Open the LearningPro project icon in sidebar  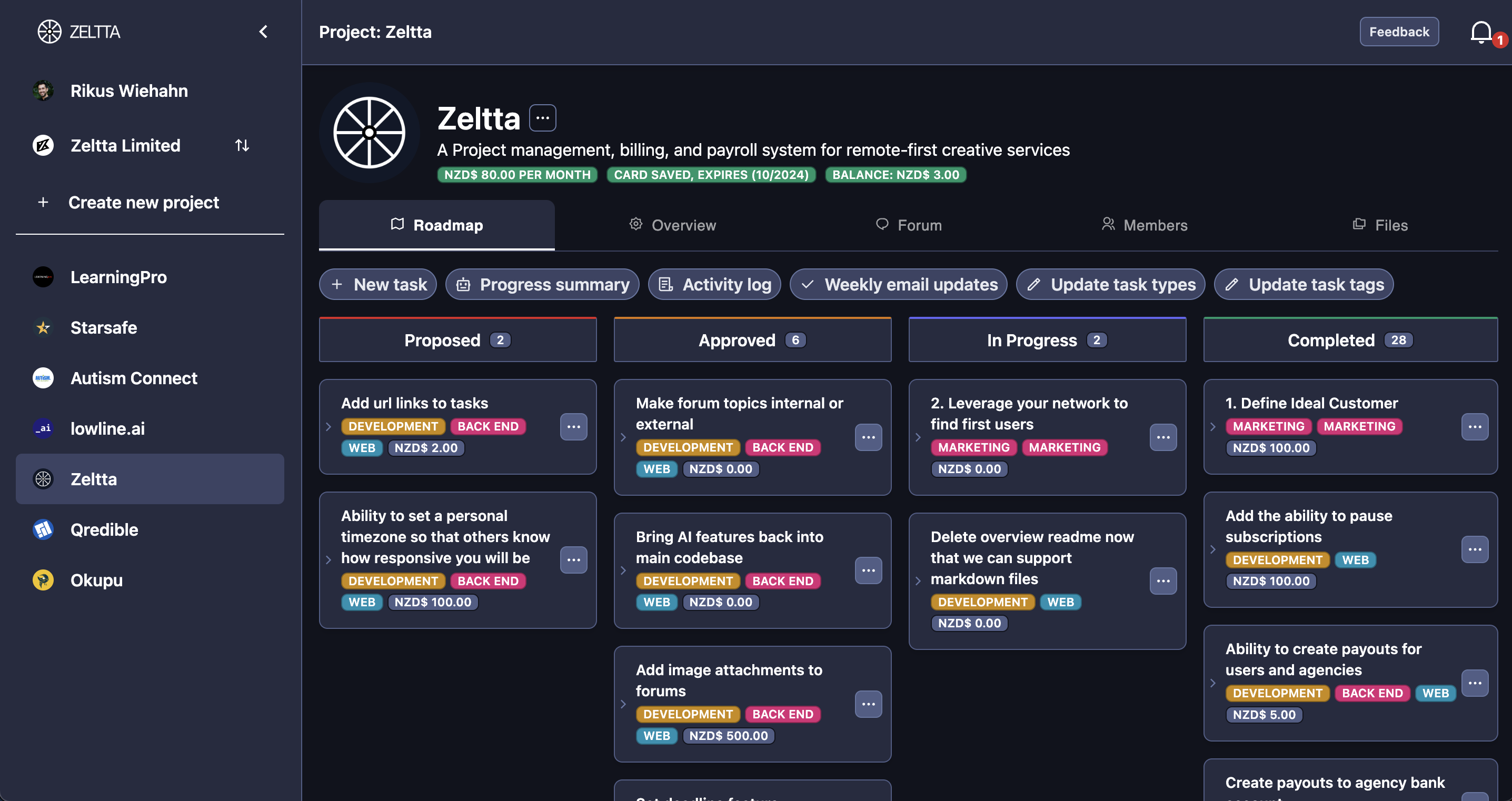pos(43,277)
